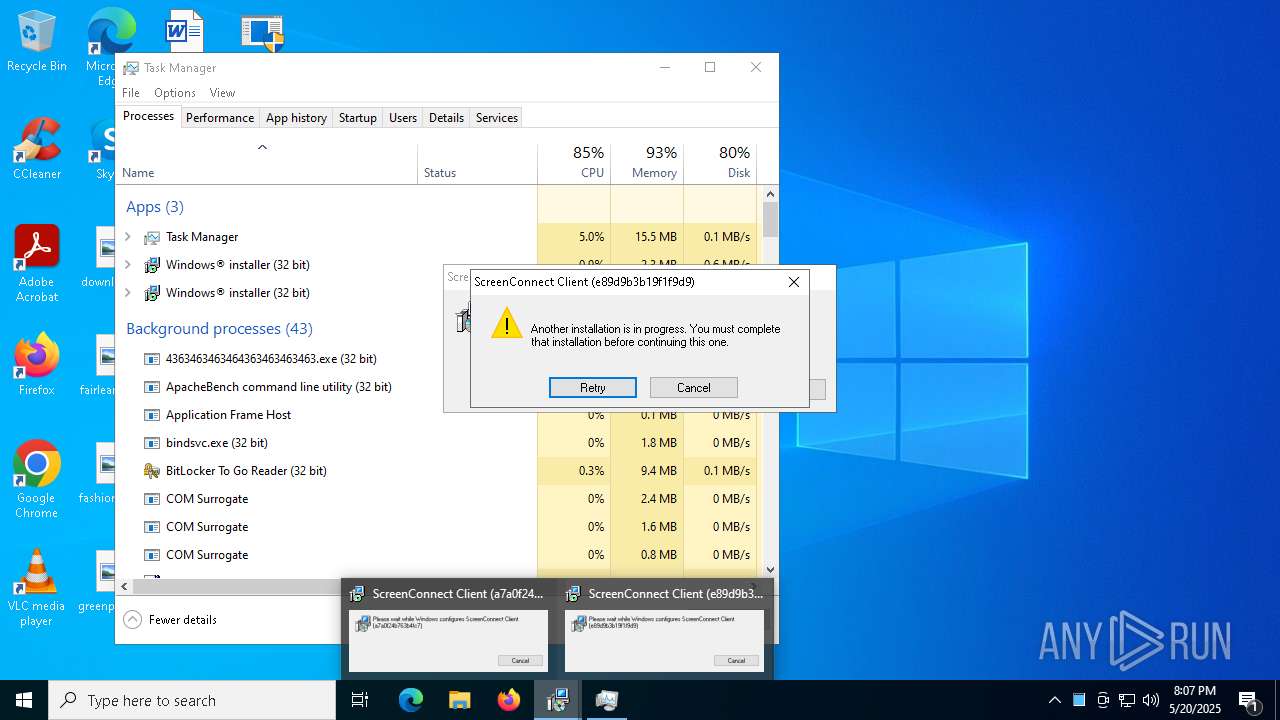Sort by Memory column header
Screen dimensions: 1280x720
pos(647,164)
